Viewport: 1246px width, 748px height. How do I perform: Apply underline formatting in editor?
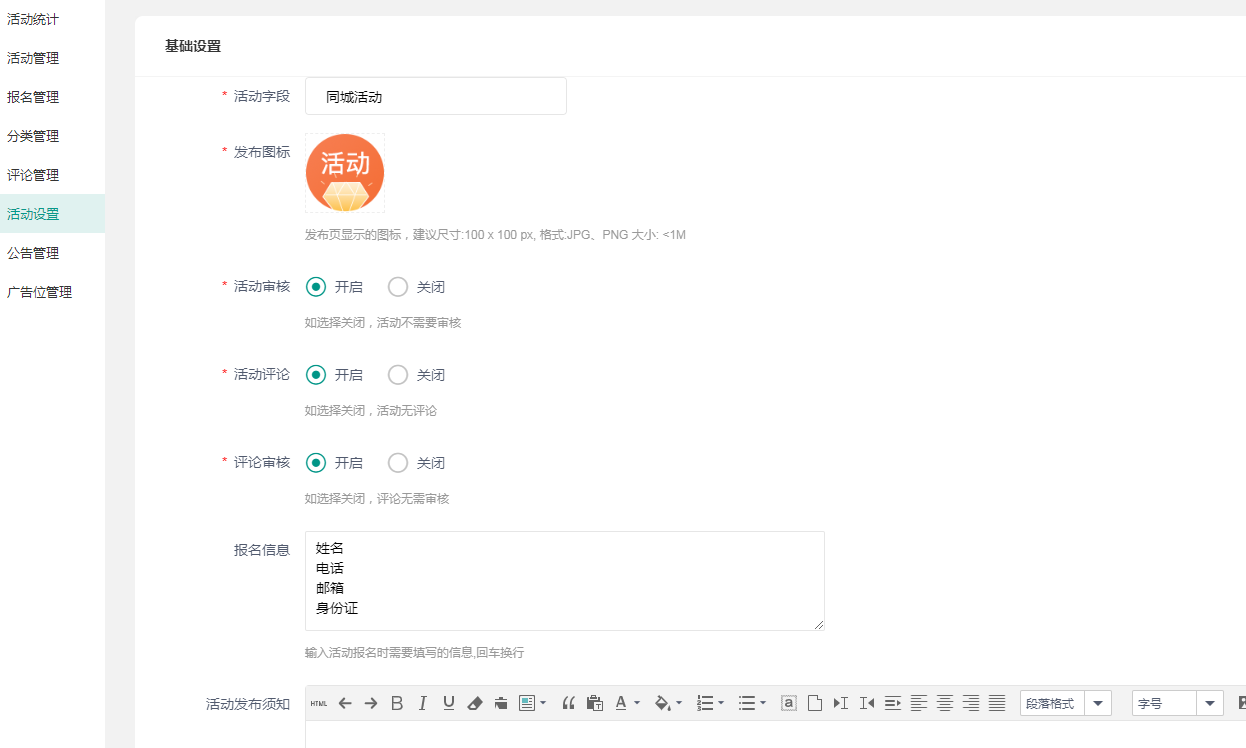coord(449,703)
